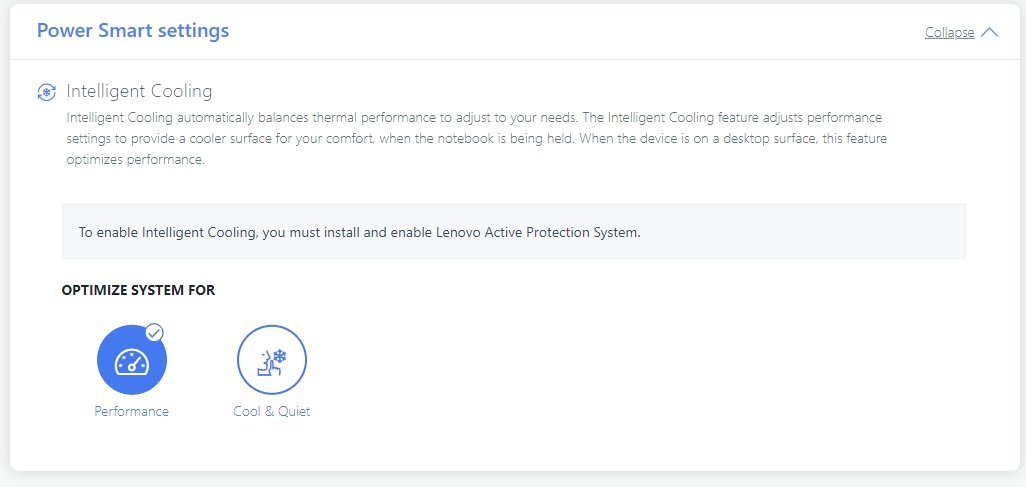Click the Intelligent Cooling snowflake-arrows icon
The width and height of the screenshot is (1026, 487).
pyautogui.click(x=46, y=92)
